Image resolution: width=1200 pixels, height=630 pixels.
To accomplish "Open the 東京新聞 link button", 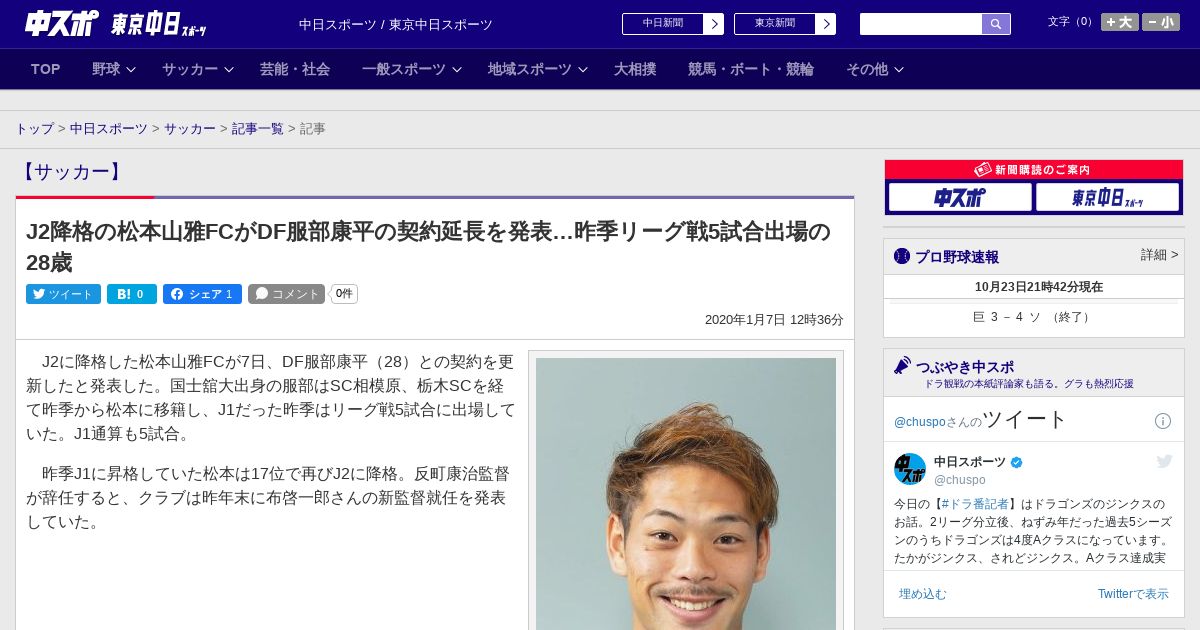I will pos(785,24).
